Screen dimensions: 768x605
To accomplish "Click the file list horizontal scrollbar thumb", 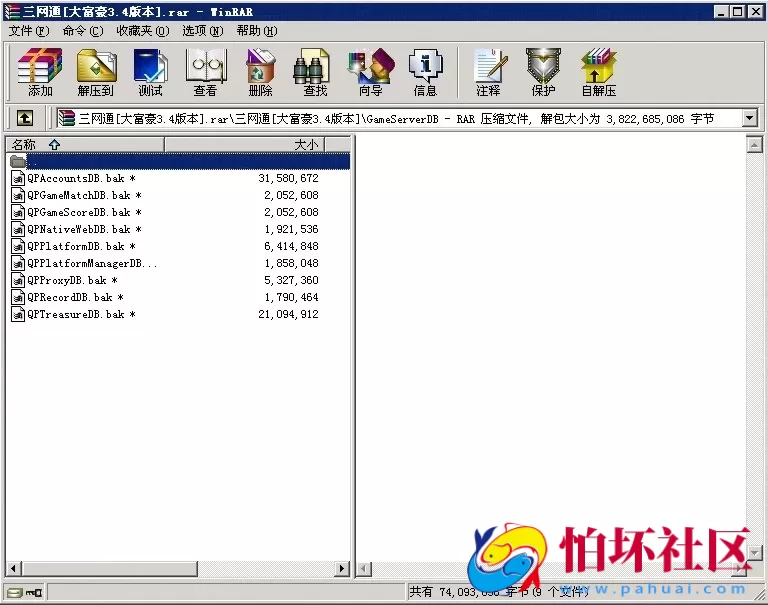I will 110,568.
